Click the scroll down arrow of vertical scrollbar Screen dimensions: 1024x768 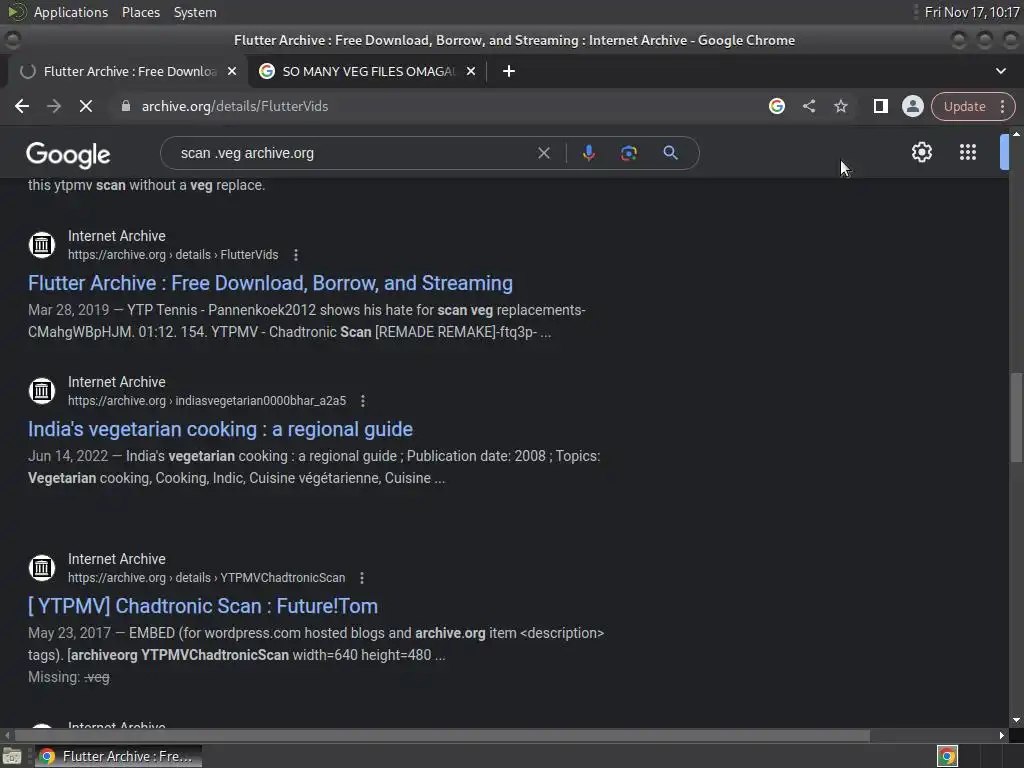pos(1016,720)
